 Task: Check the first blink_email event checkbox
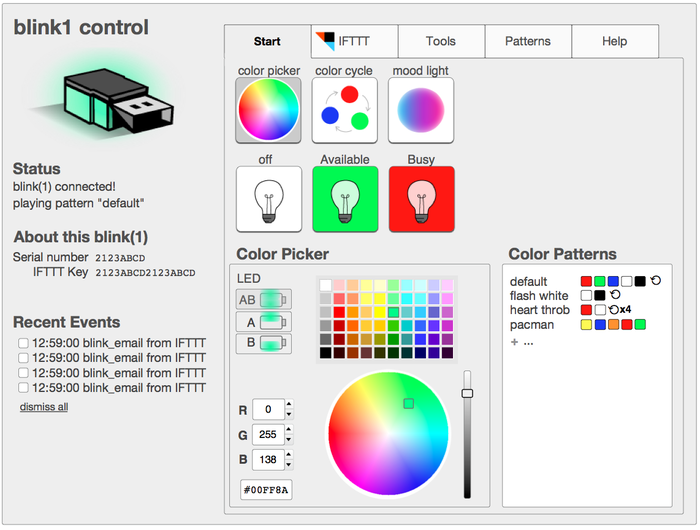point(23,343)
